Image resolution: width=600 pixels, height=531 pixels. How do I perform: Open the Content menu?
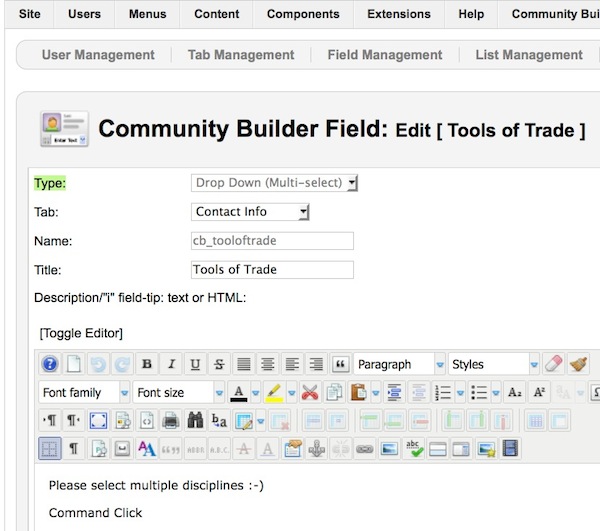point(217,14)
